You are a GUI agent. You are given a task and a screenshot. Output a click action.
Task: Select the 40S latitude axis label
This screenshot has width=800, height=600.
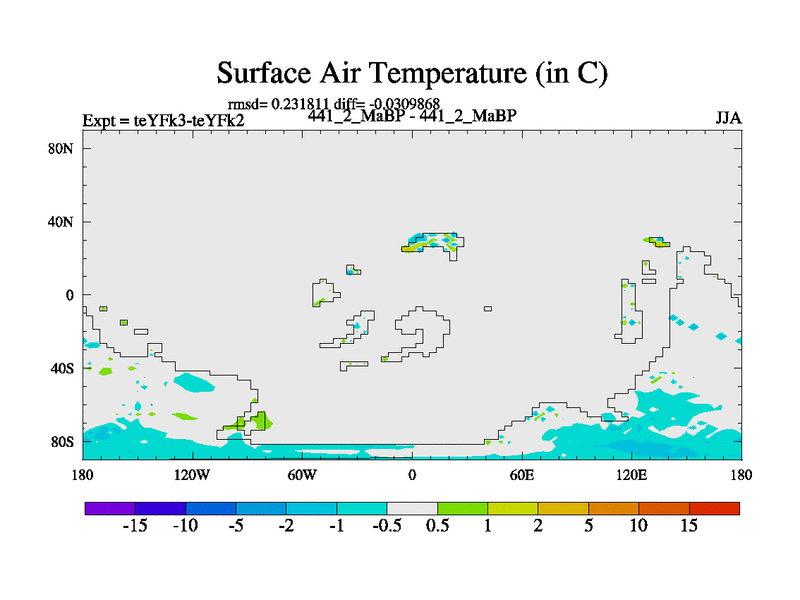64,368
